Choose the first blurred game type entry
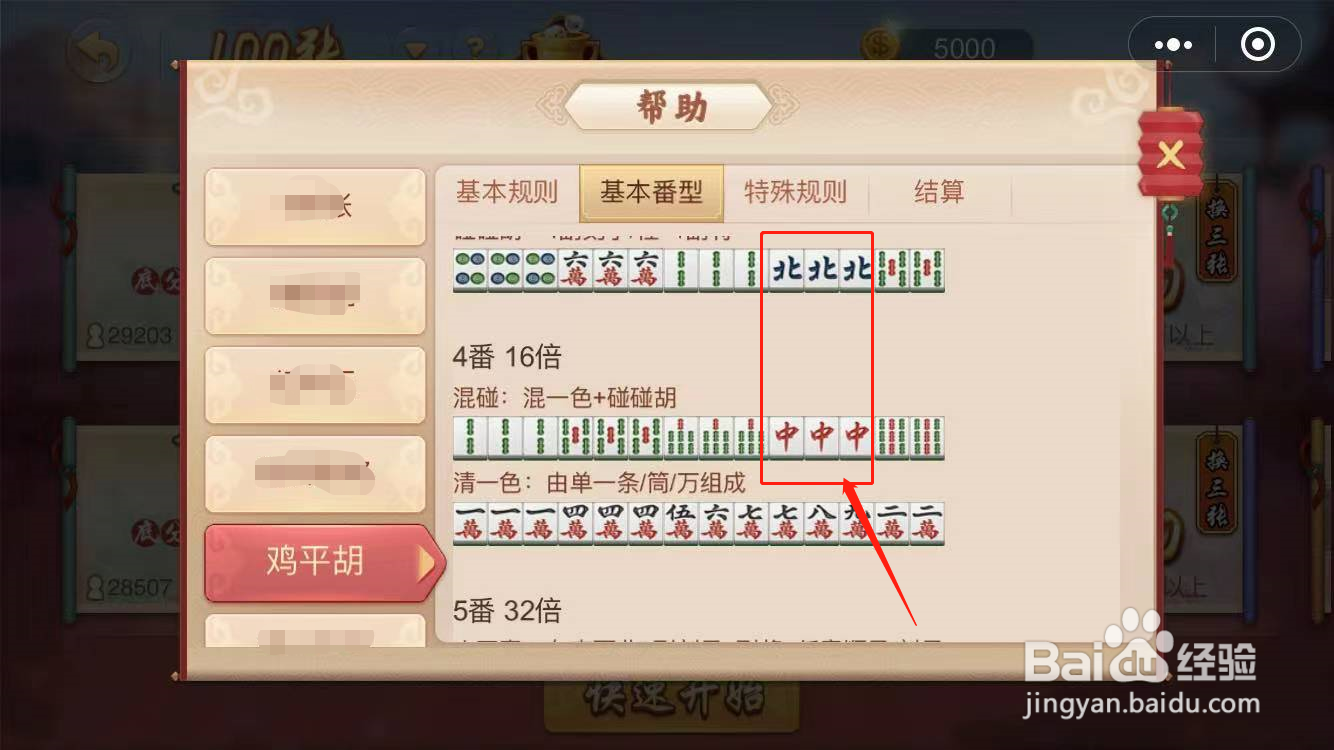This screenshot has width=1334, height=750. (x=316, y=207)
